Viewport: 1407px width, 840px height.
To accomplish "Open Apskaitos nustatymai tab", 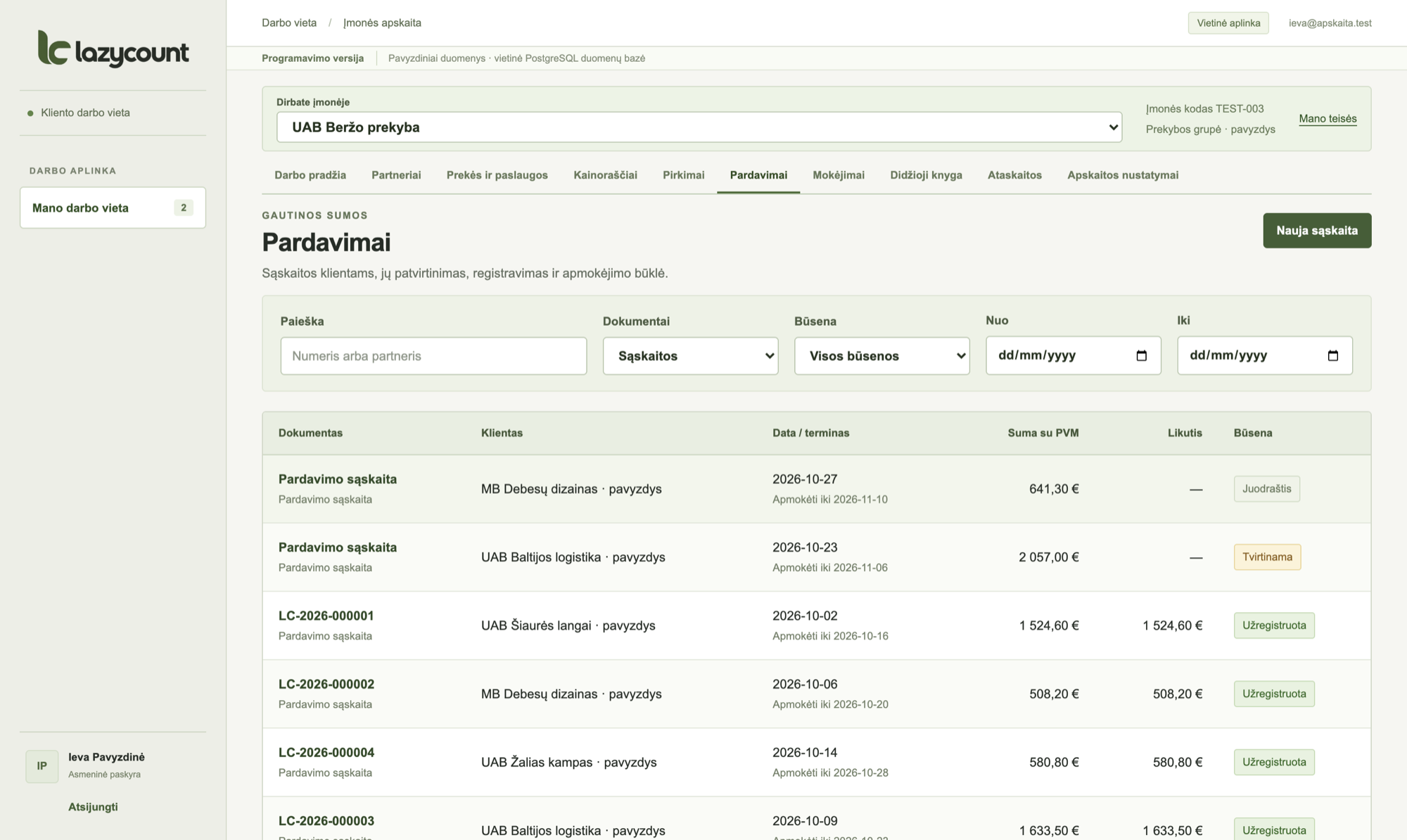I will (1123, 175).
